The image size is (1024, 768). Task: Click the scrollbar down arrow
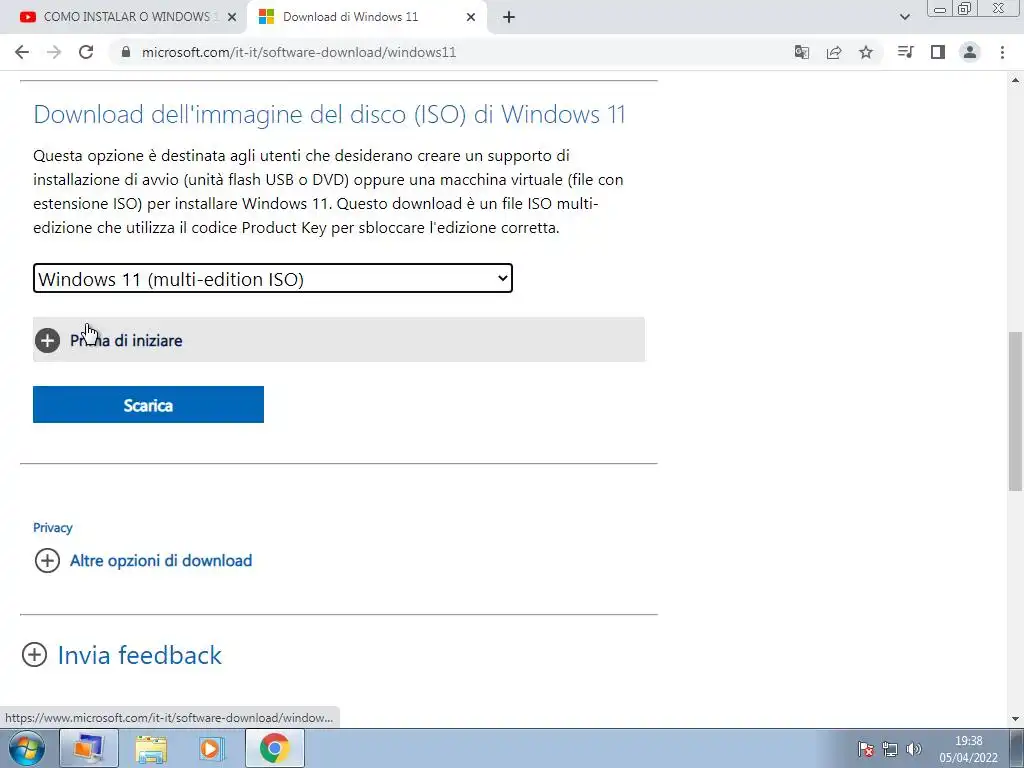(x=1015, y=718)
